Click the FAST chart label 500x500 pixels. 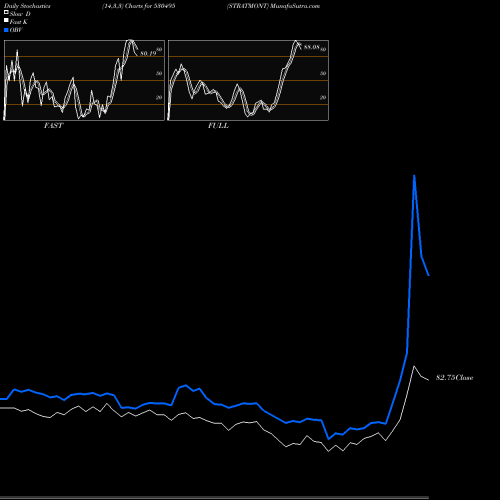(53, 126)
